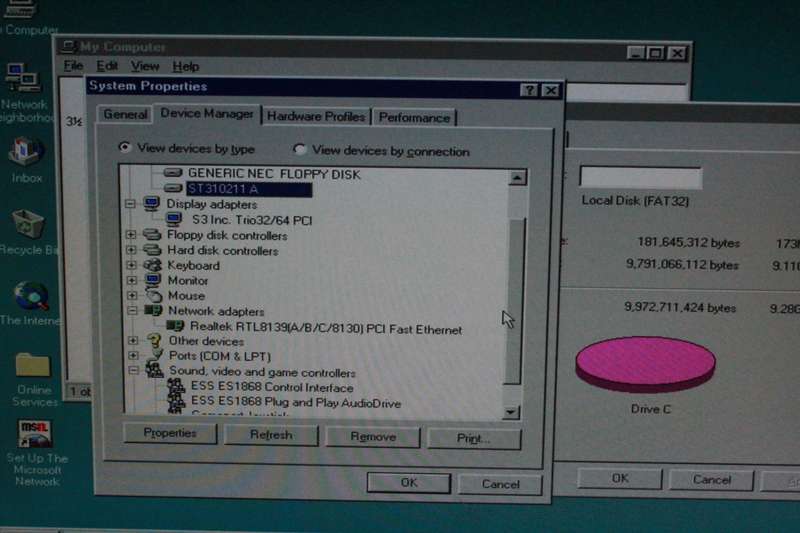Collapse Sound, video and game controllers branch
Viewport: 800px width, 533px height.
tap(134, 370)
